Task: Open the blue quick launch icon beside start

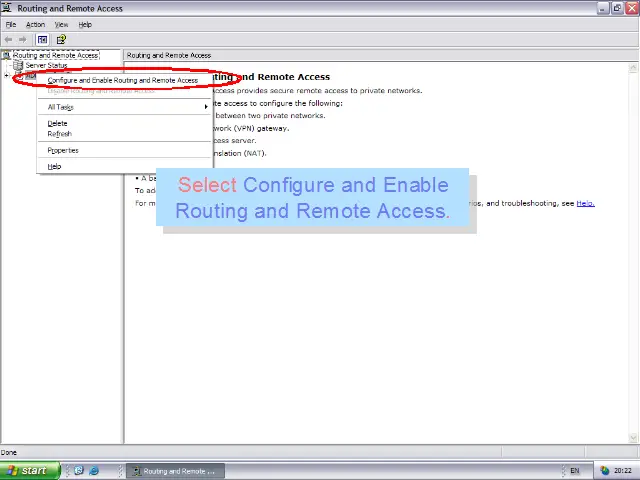Action: pos(79,470)
